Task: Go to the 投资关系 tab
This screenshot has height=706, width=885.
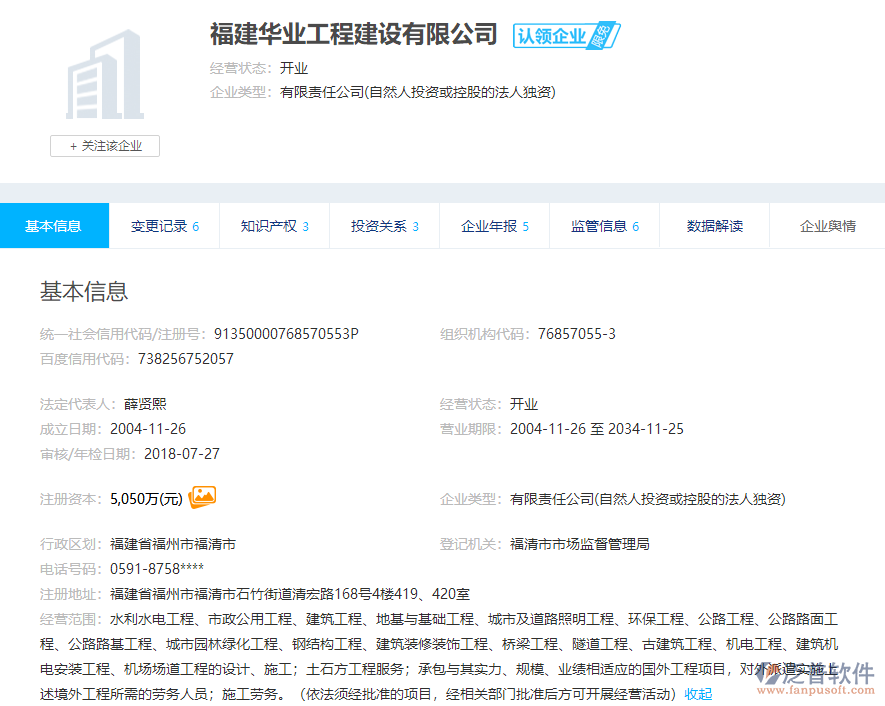Action: pos(384,226)
